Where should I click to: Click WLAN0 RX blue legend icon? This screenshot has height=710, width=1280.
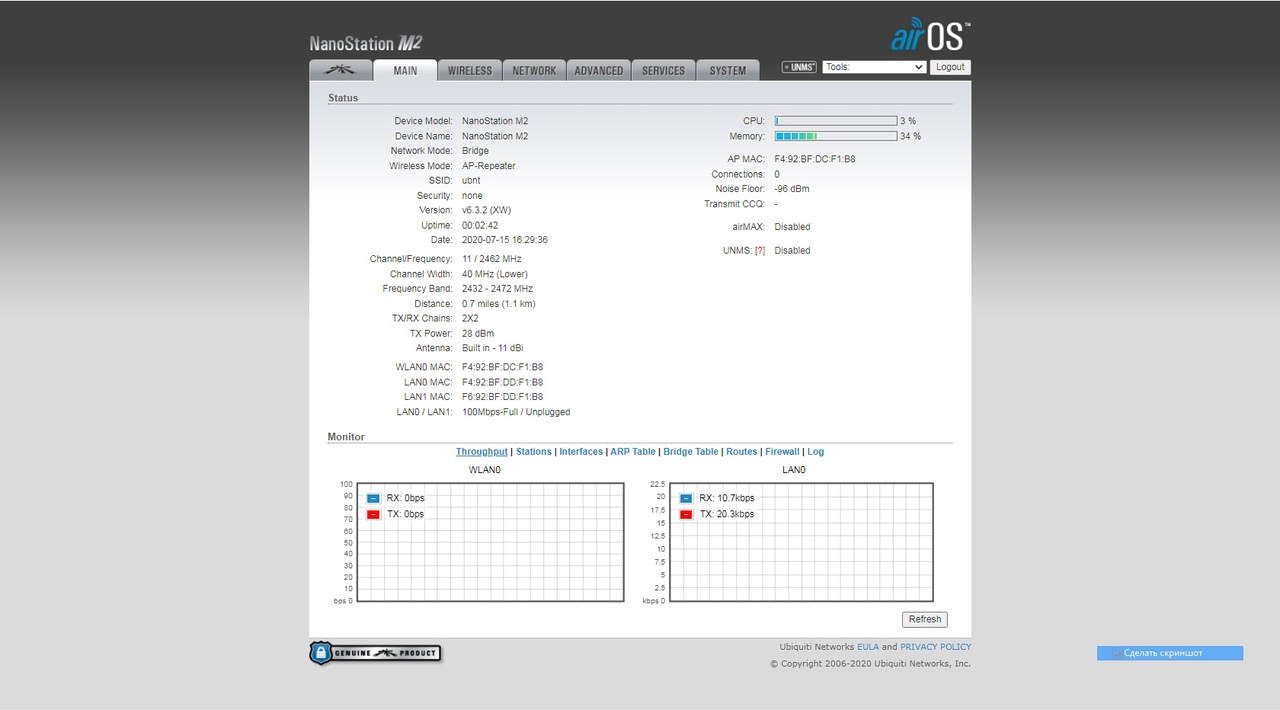pyautogui.click(x=373, y=498)
